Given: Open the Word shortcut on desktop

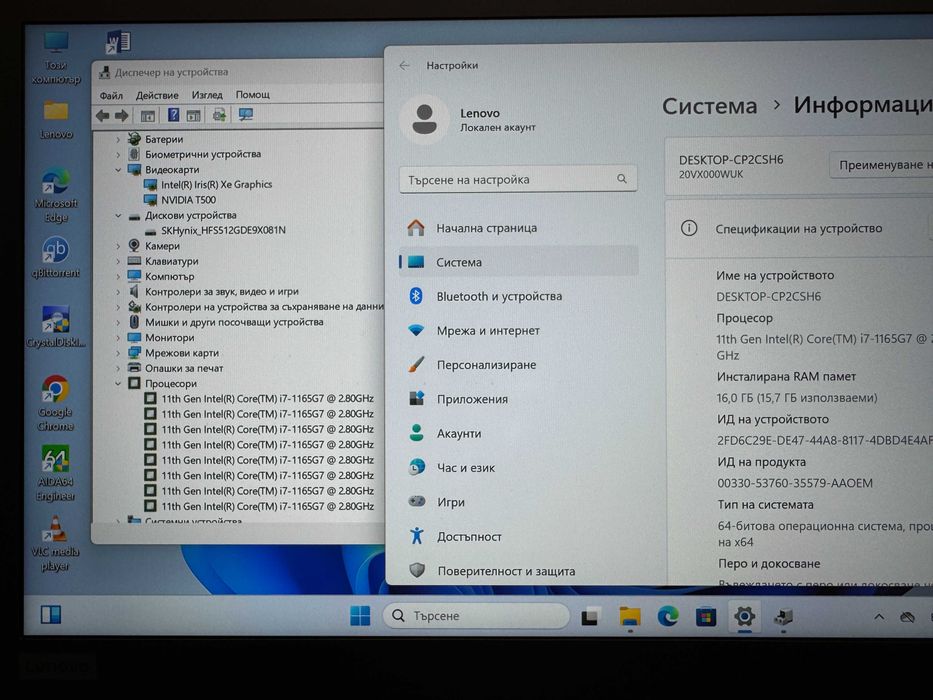Looking at the screenshot, I should [118, 43].
